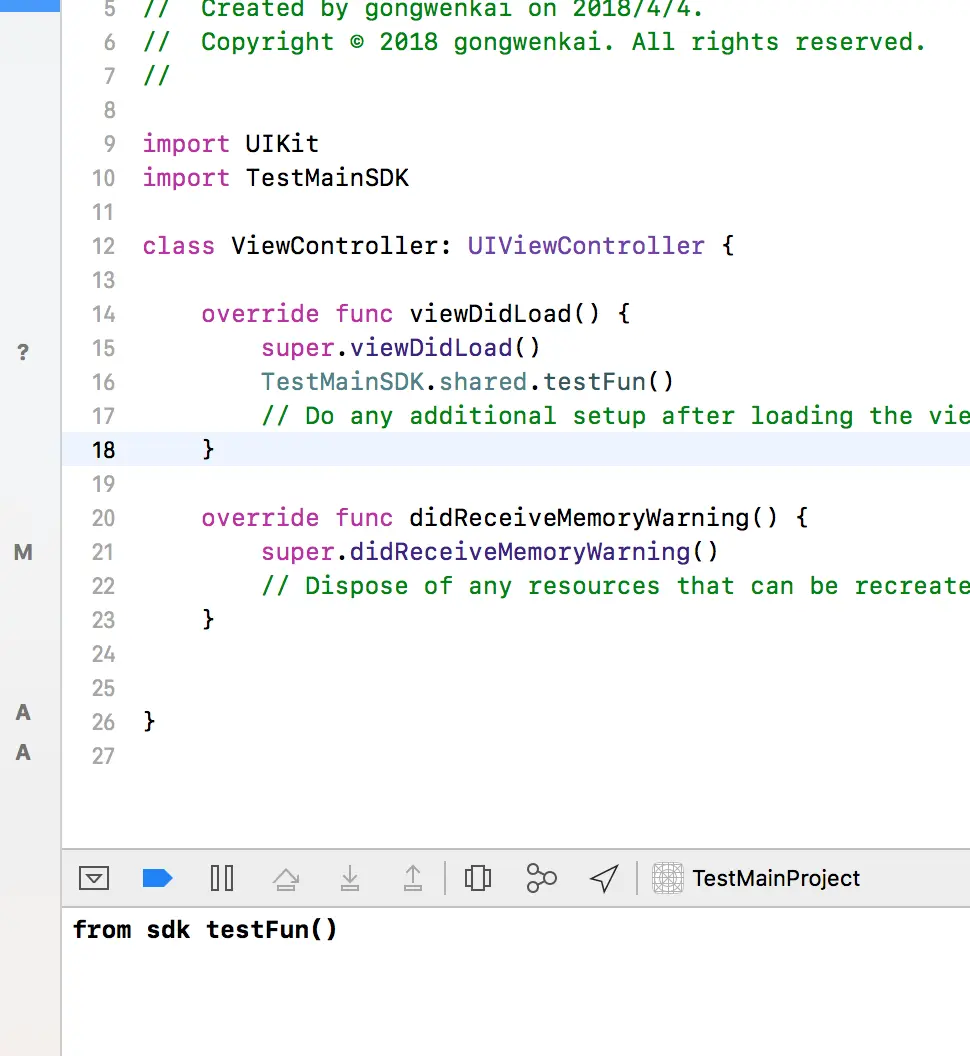This screenshot has height=1056, width=970.
Task: Click super.didReceiveMemoryWarning() on line 21
Action: (490, 552)
